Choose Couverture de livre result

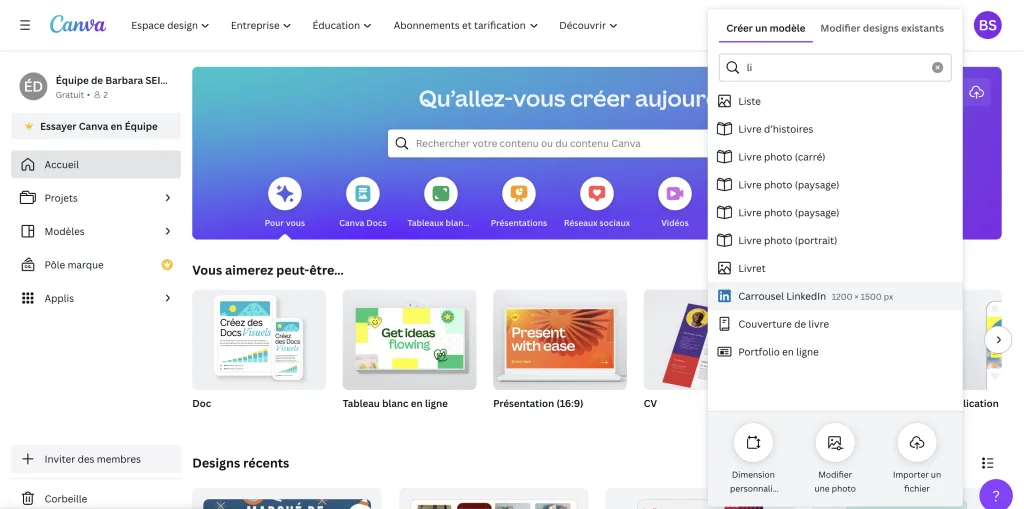pyautogui.click(x=835, y=324)
